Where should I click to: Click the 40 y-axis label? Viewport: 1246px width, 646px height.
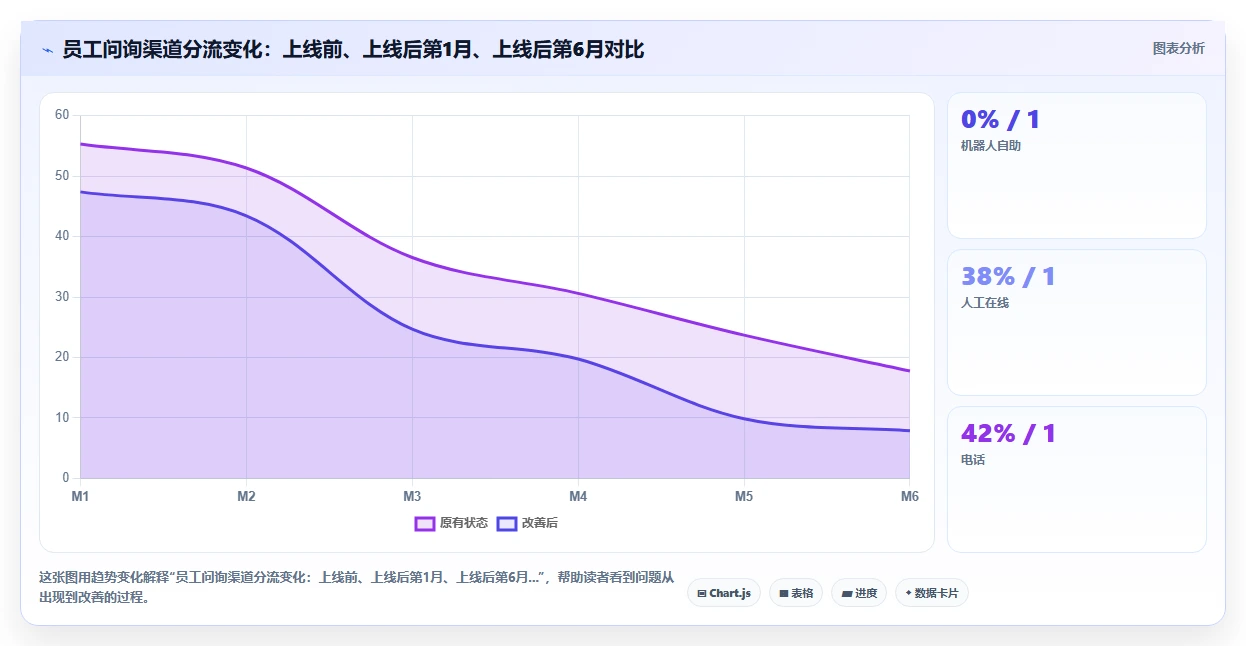pos(62,236)
